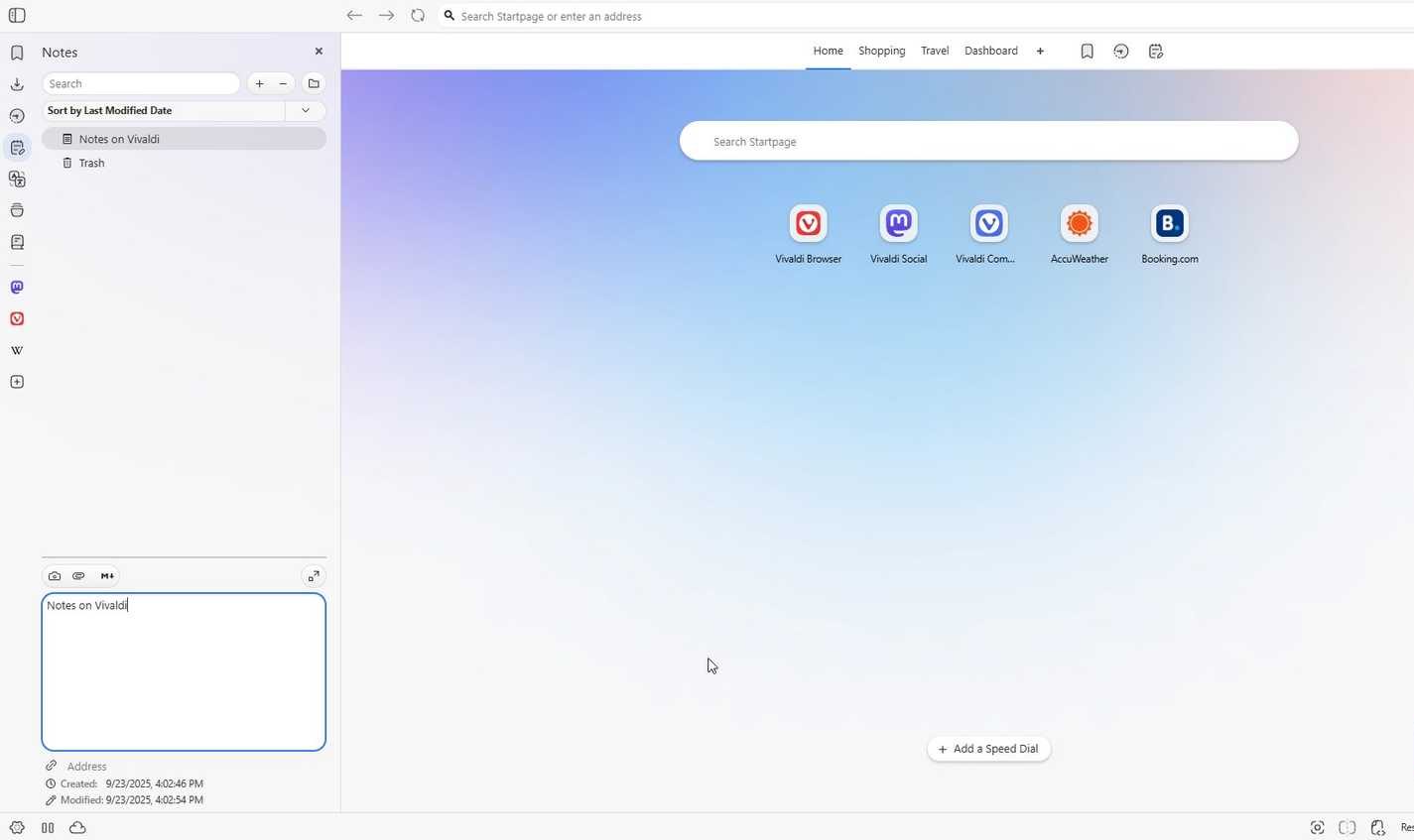Toggle Break Mode in the status bar

47,827
